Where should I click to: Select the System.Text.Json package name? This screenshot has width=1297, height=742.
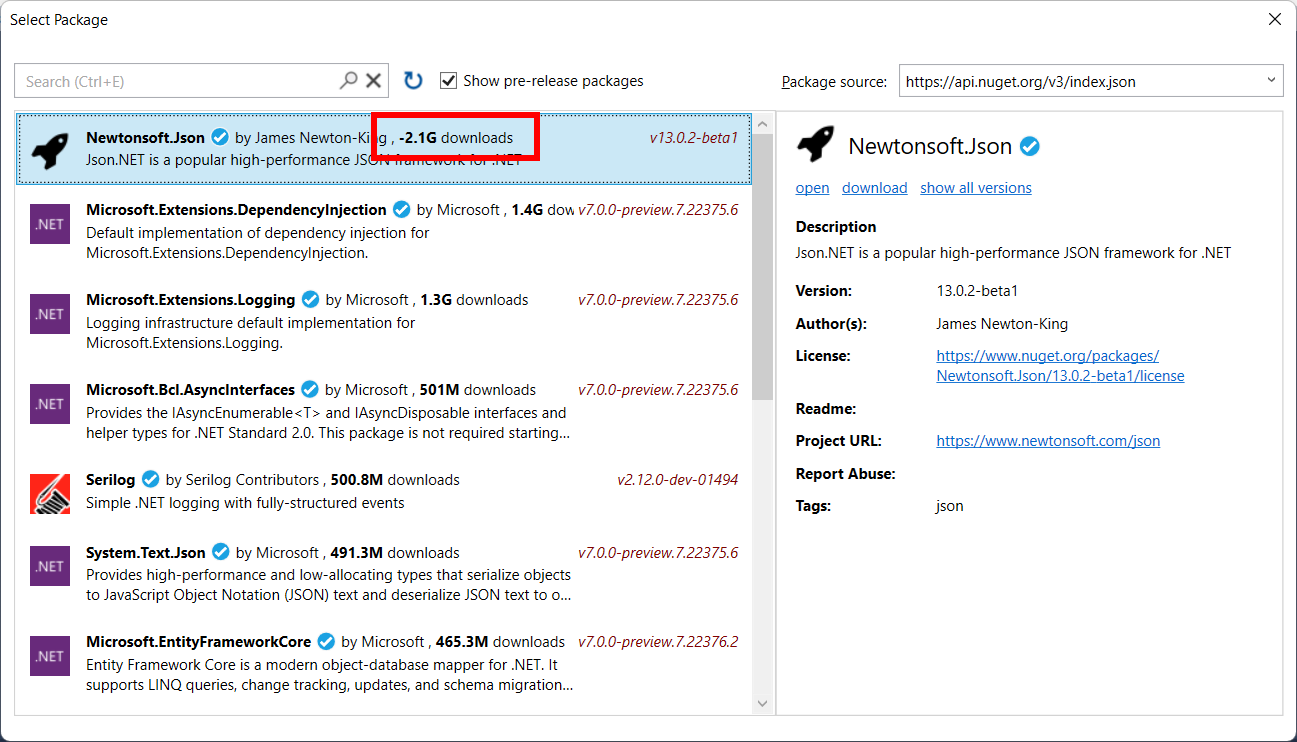click(x=146, y=552)
